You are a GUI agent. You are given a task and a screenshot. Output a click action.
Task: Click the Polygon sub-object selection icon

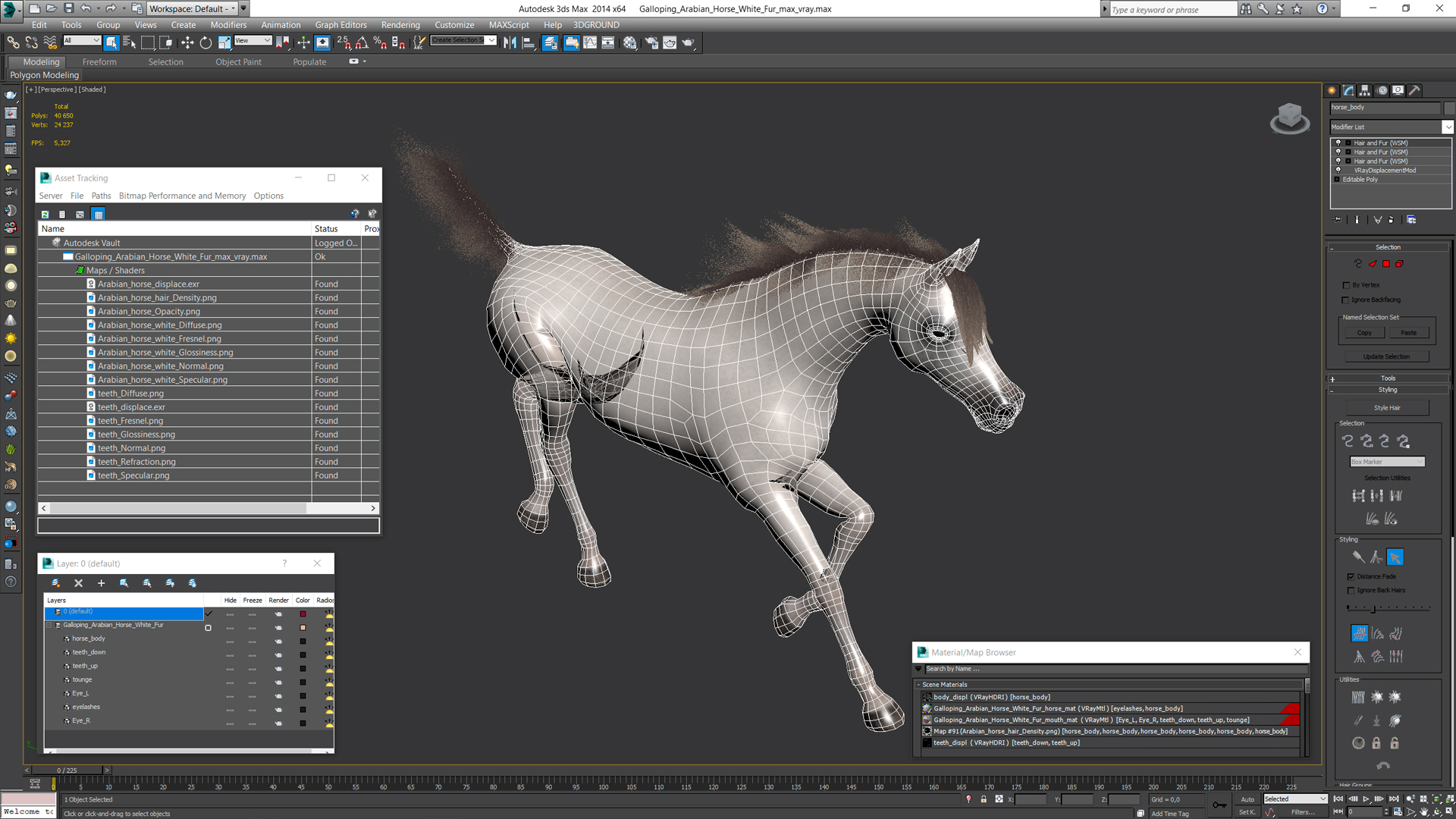pyautogui.click(x=1386, y=264)
